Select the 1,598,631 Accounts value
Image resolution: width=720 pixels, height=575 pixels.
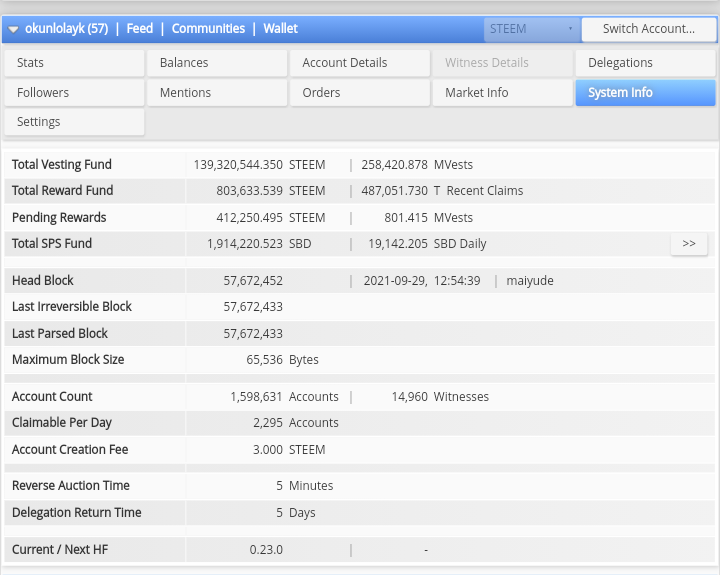(x=284, y=397)
